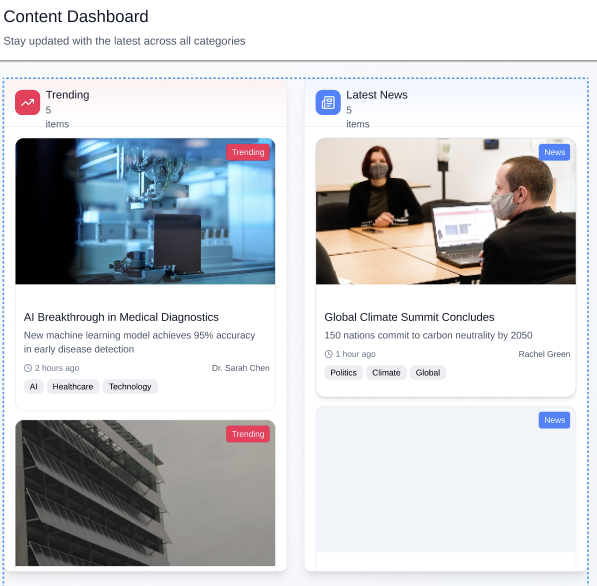Viewport: 597px width, 586px height.
Task: Select the Technology tag chip
Action: point(130,386)
